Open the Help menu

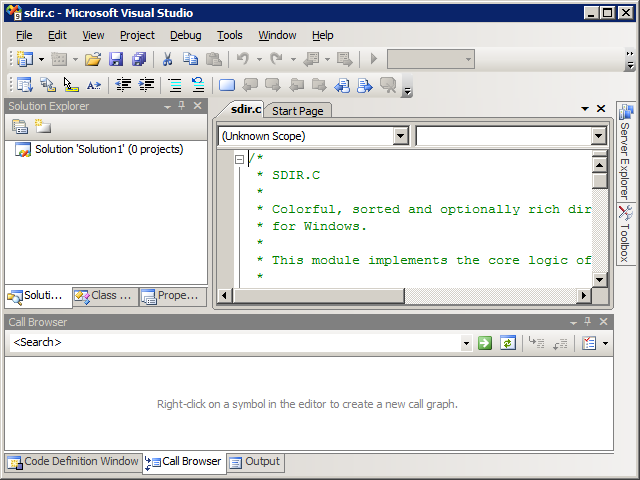322,36
